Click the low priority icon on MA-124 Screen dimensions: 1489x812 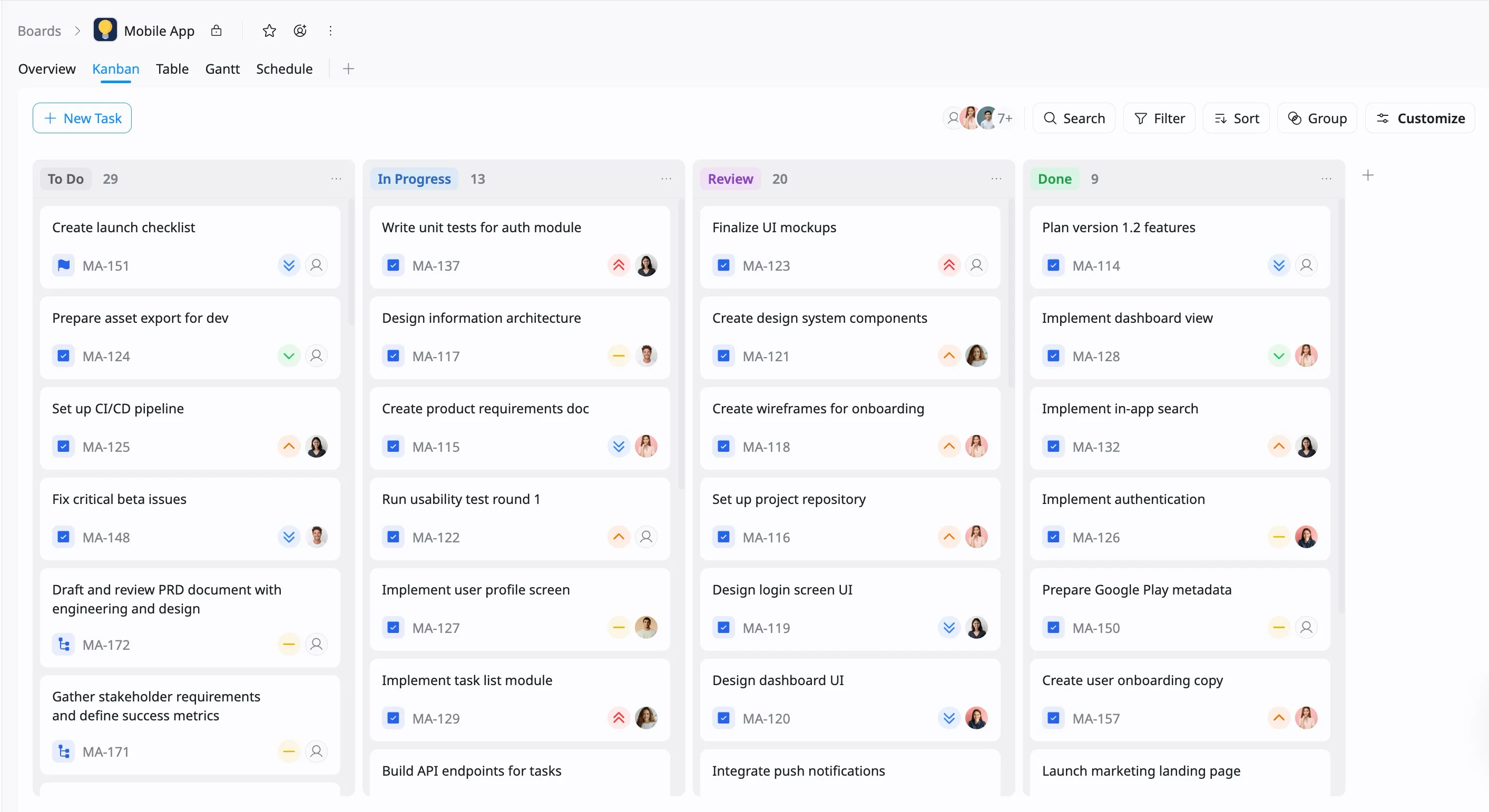(289, 356)
